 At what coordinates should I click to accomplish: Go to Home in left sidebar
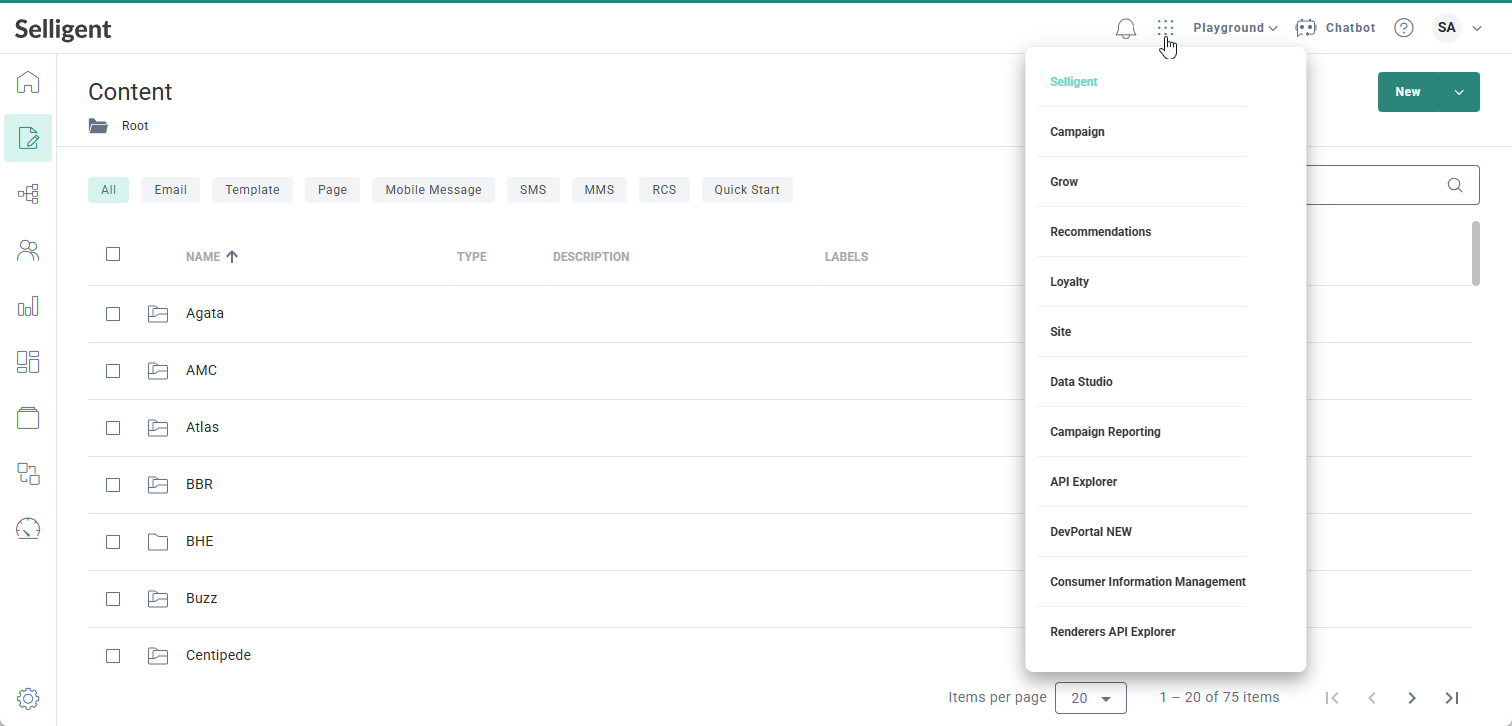click(x=28, y=82)
